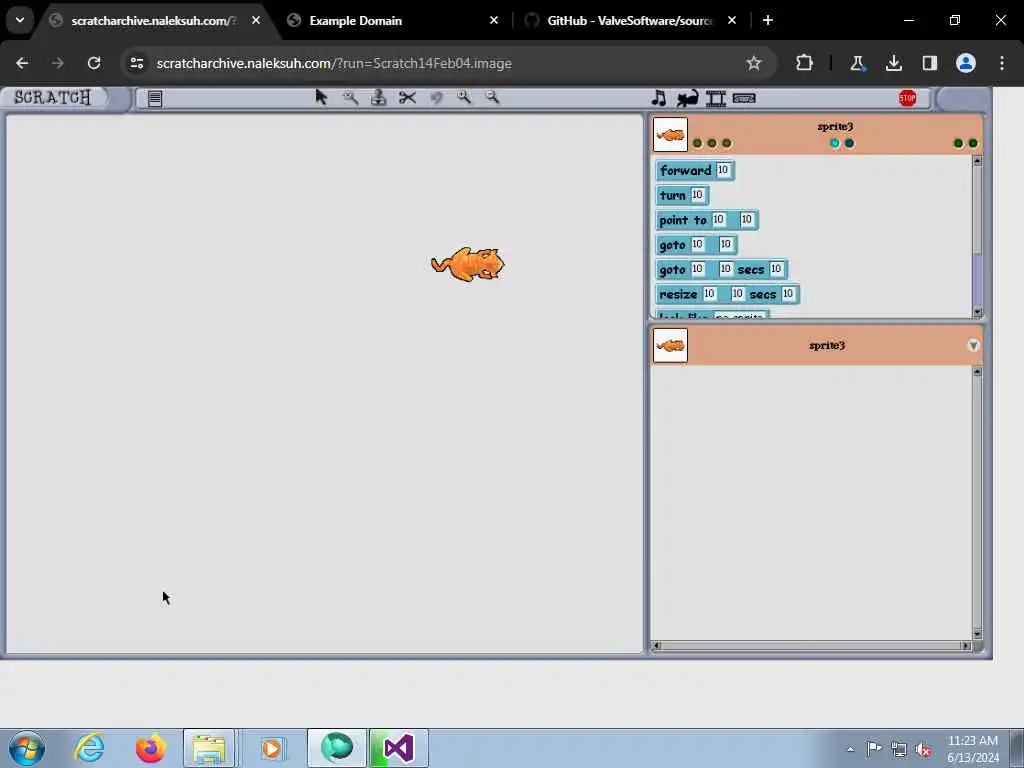Click the red STOP sign button
1024x768 pixels.
[907, 98]
